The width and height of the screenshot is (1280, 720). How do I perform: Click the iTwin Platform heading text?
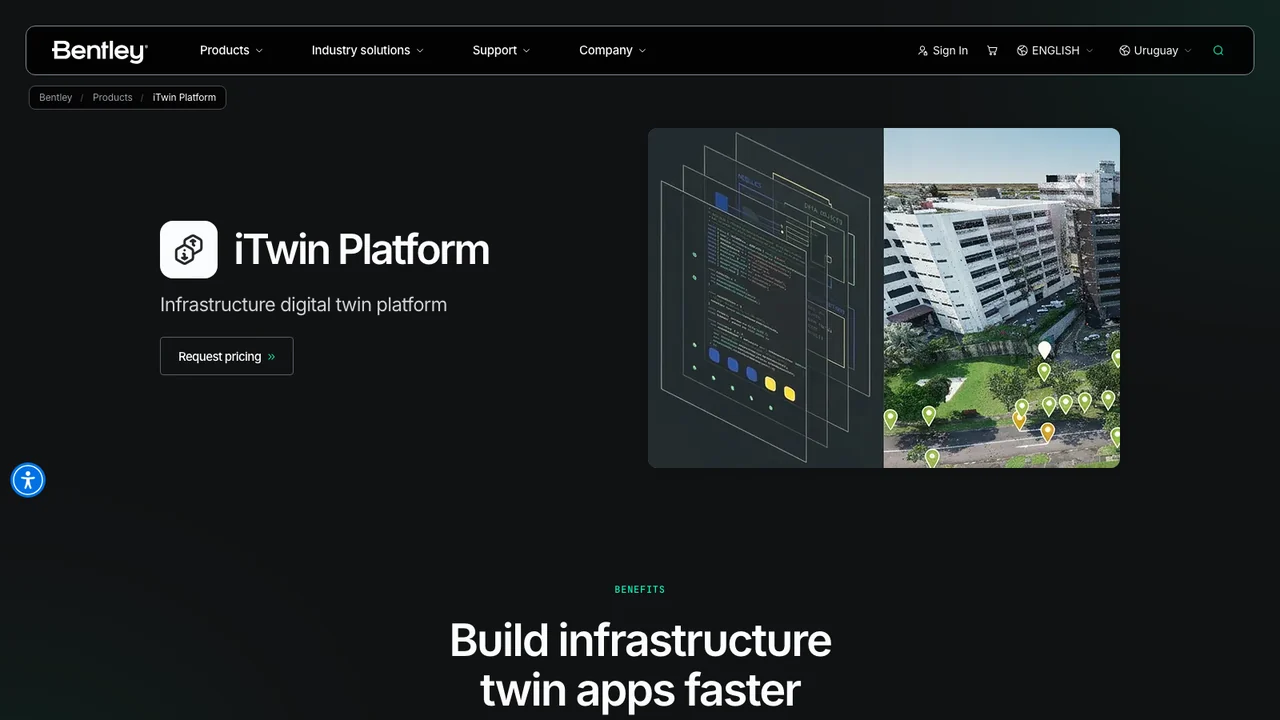pyautogui.click(x=362, y=249)
